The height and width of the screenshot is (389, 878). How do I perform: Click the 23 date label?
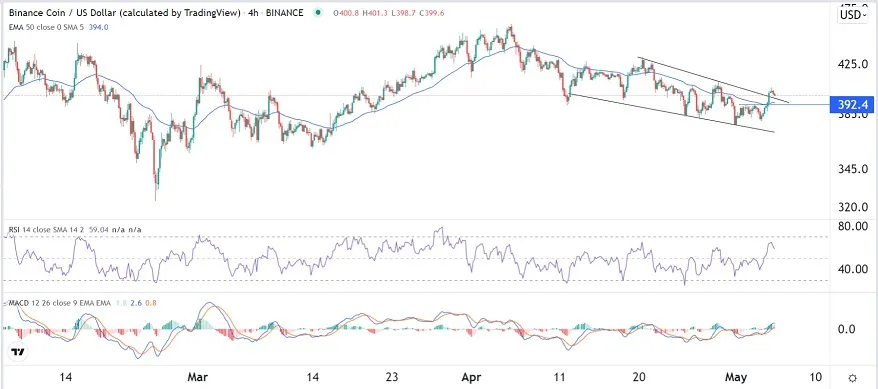click(x=392, y=376)
